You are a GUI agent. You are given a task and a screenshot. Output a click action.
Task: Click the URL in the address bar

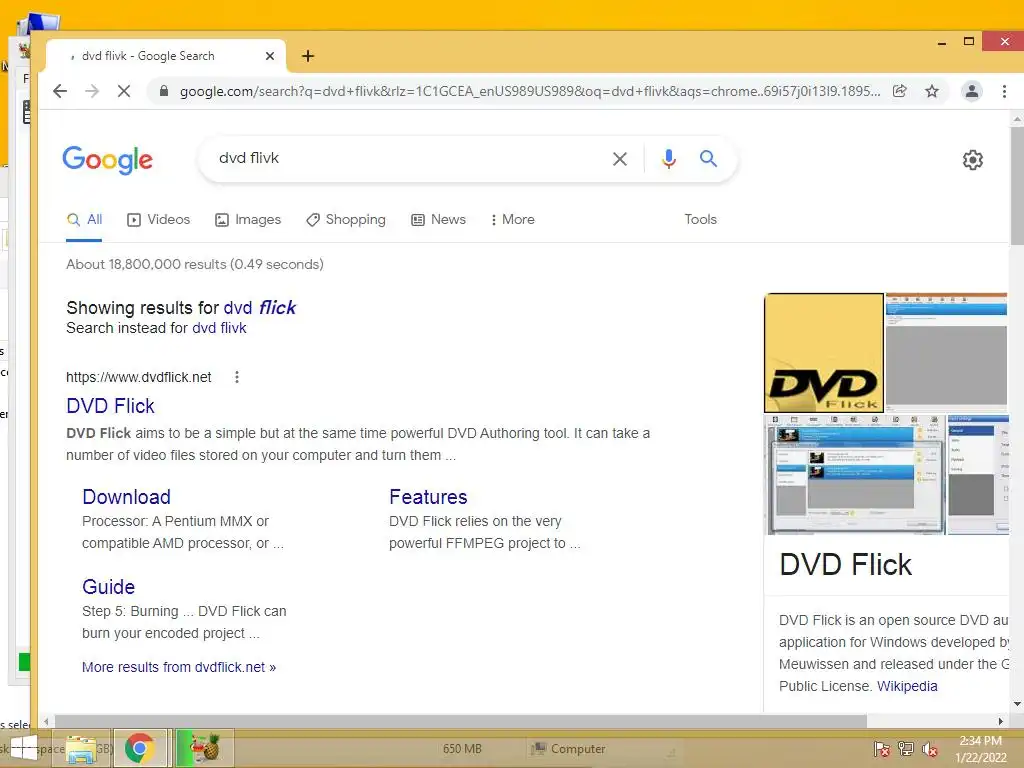point(530,91)
